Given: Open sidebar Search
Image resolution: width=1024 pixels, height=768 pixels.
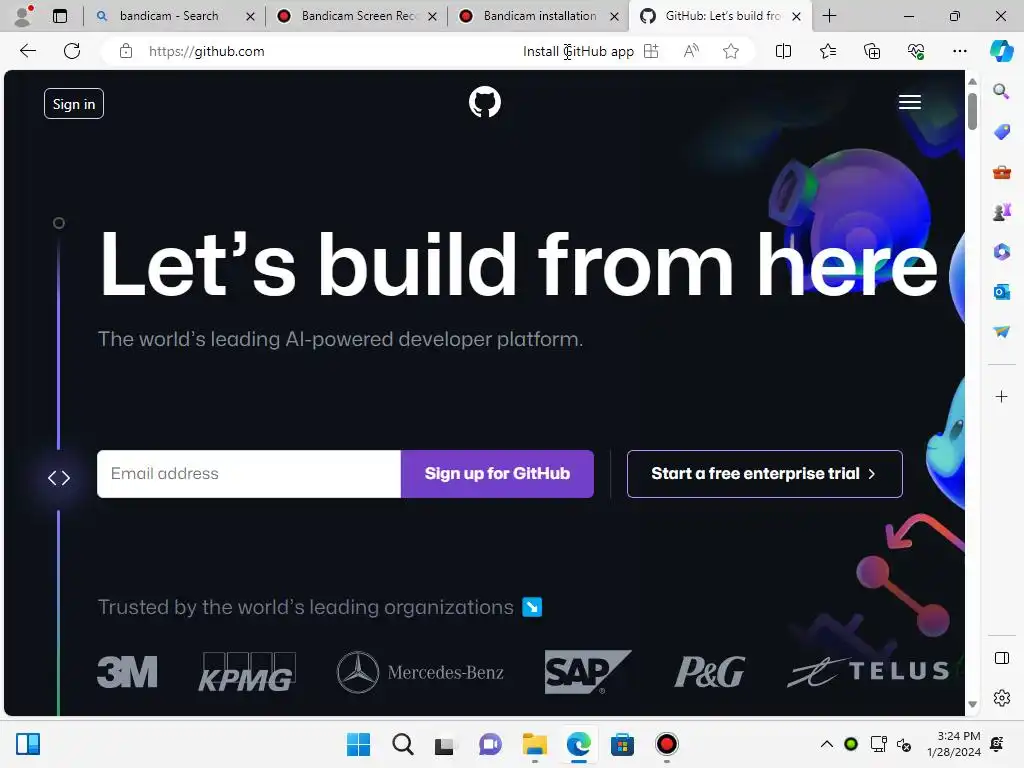Looking at the screenshot, I should [x=1001, y=91].
